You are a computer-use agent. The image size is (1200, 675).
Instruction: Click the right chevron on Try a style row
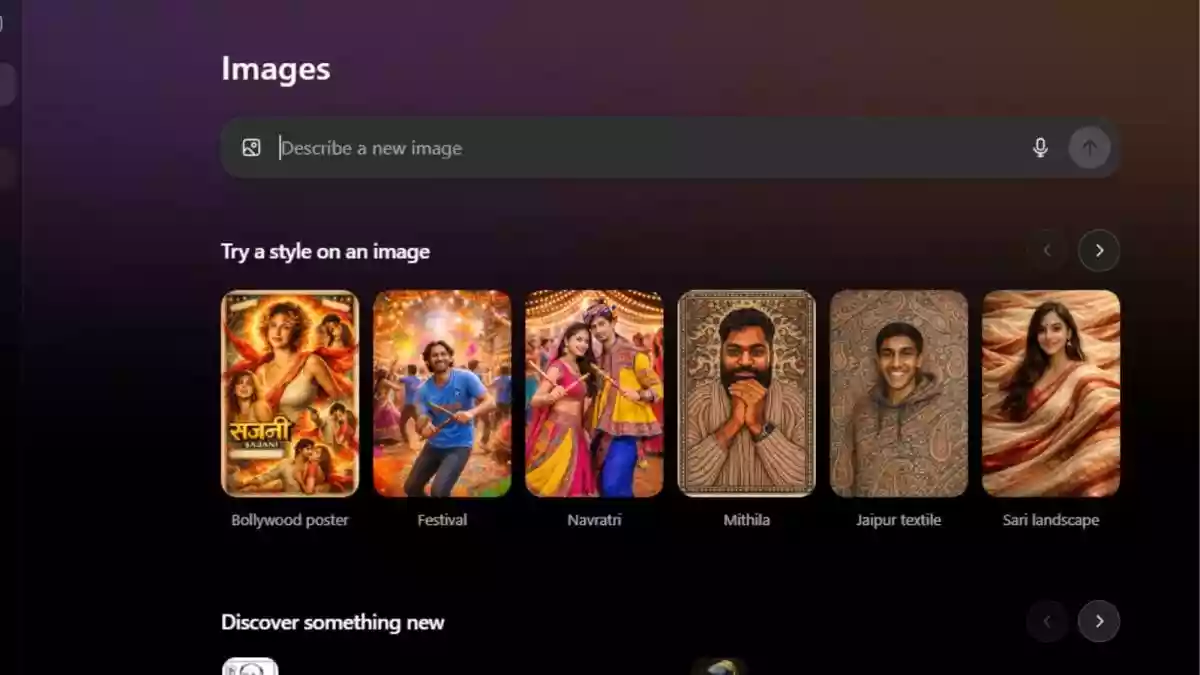1099,251
